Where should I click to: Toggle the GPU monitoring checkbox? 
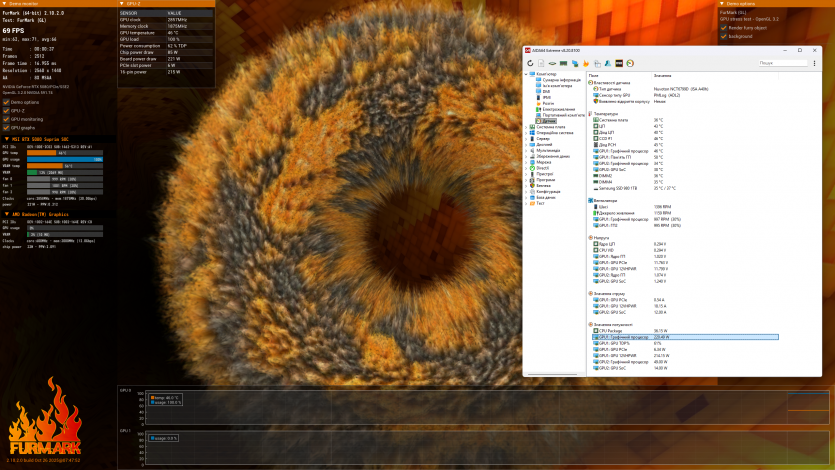pos(6,119)
